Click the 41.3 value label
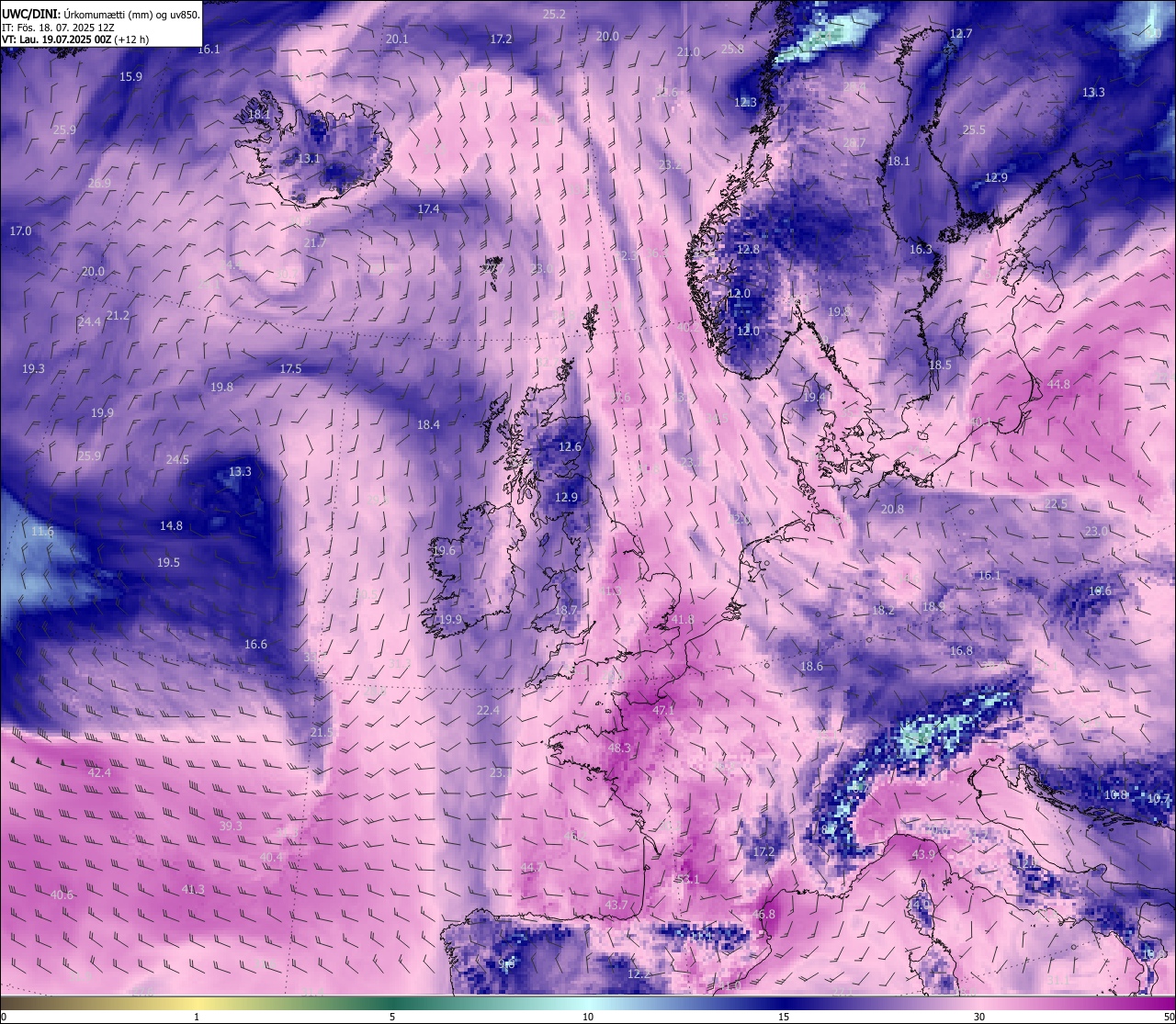 coord(193,890)
